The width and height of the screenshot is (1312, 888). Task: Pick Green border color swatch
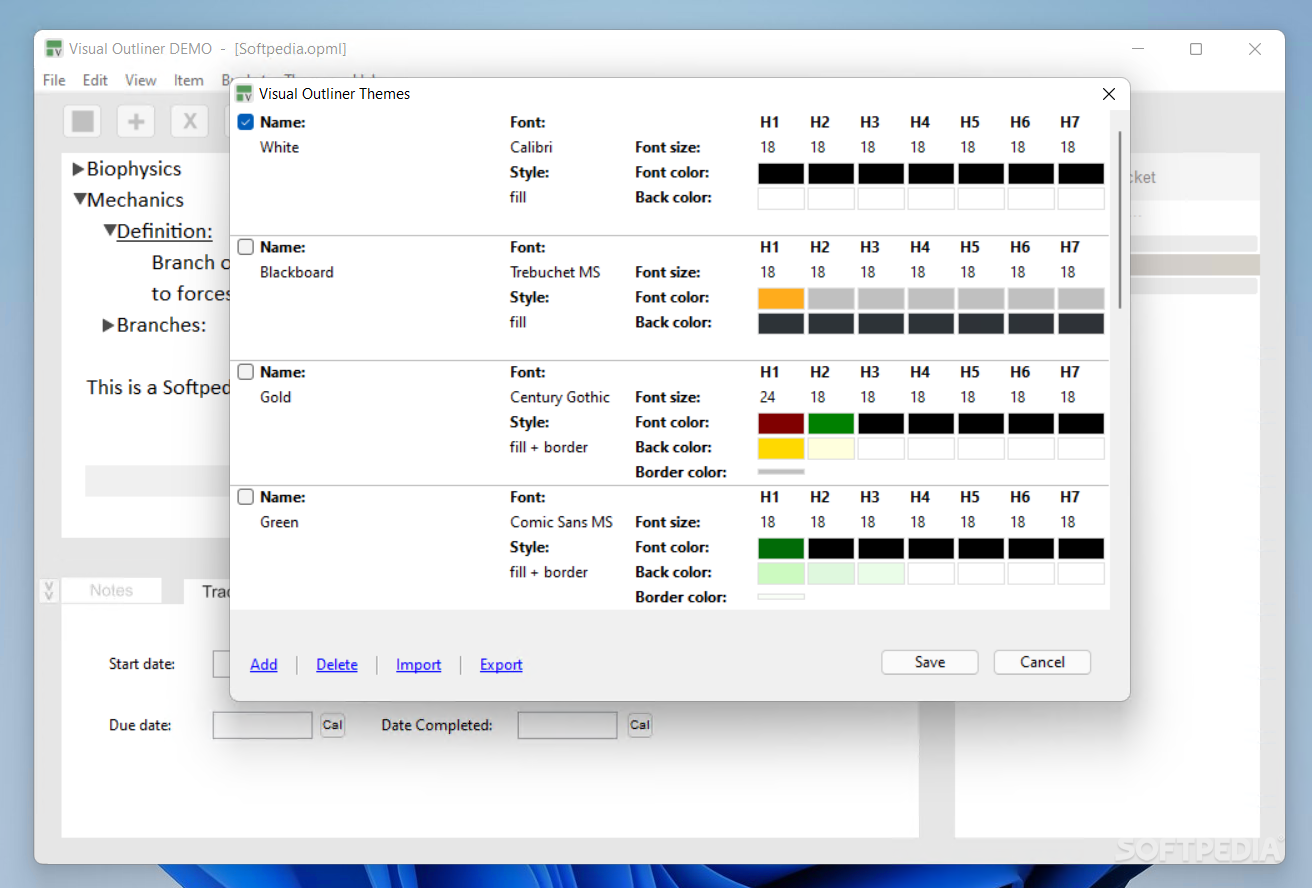(x=781, y=596)
